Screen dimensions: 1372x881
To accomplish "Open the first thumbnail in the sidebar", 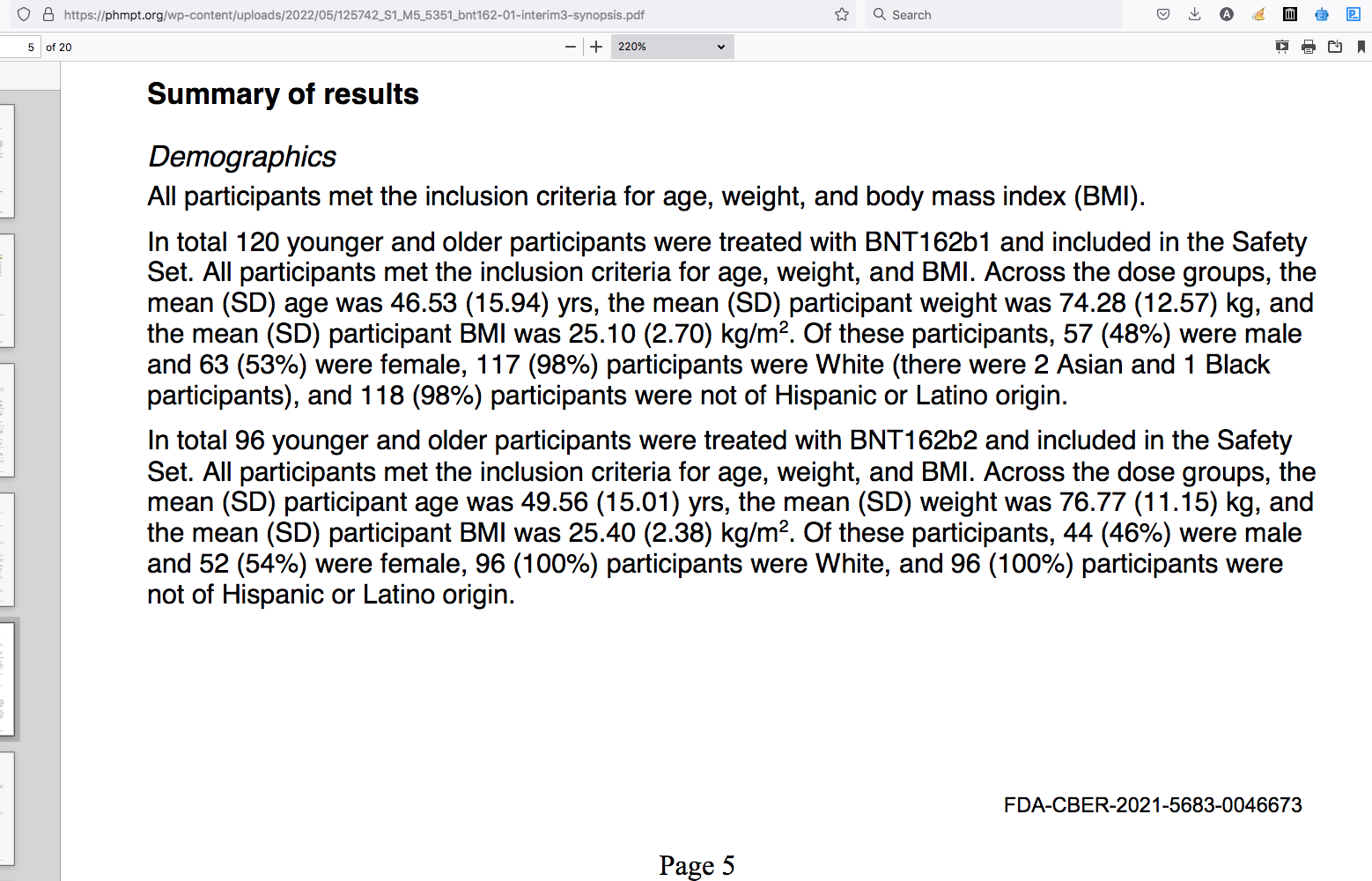I will coord(7,160).
